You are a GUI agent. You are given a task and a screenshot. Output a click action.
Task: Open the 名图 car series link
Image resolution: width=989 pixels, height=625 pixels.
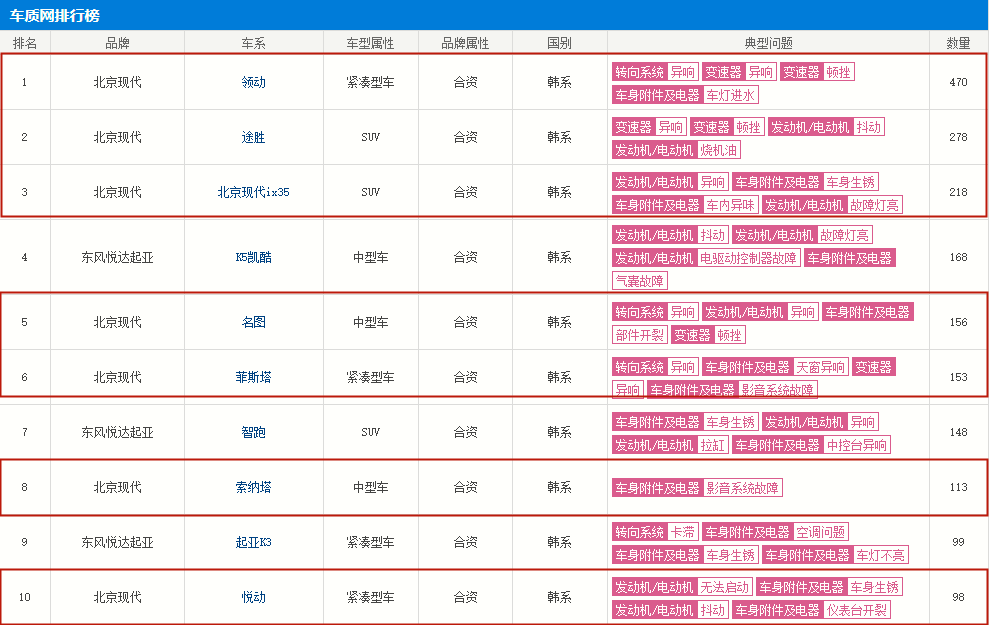pos(254,322)
